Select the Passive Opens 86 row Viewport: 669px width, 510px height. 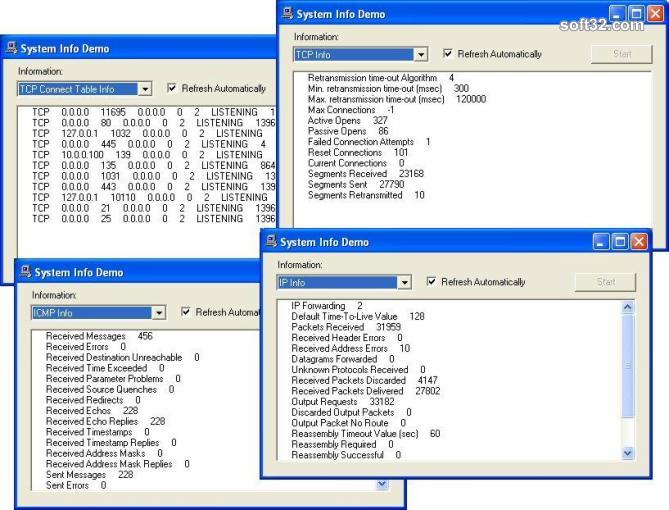(x=348, y=131)
